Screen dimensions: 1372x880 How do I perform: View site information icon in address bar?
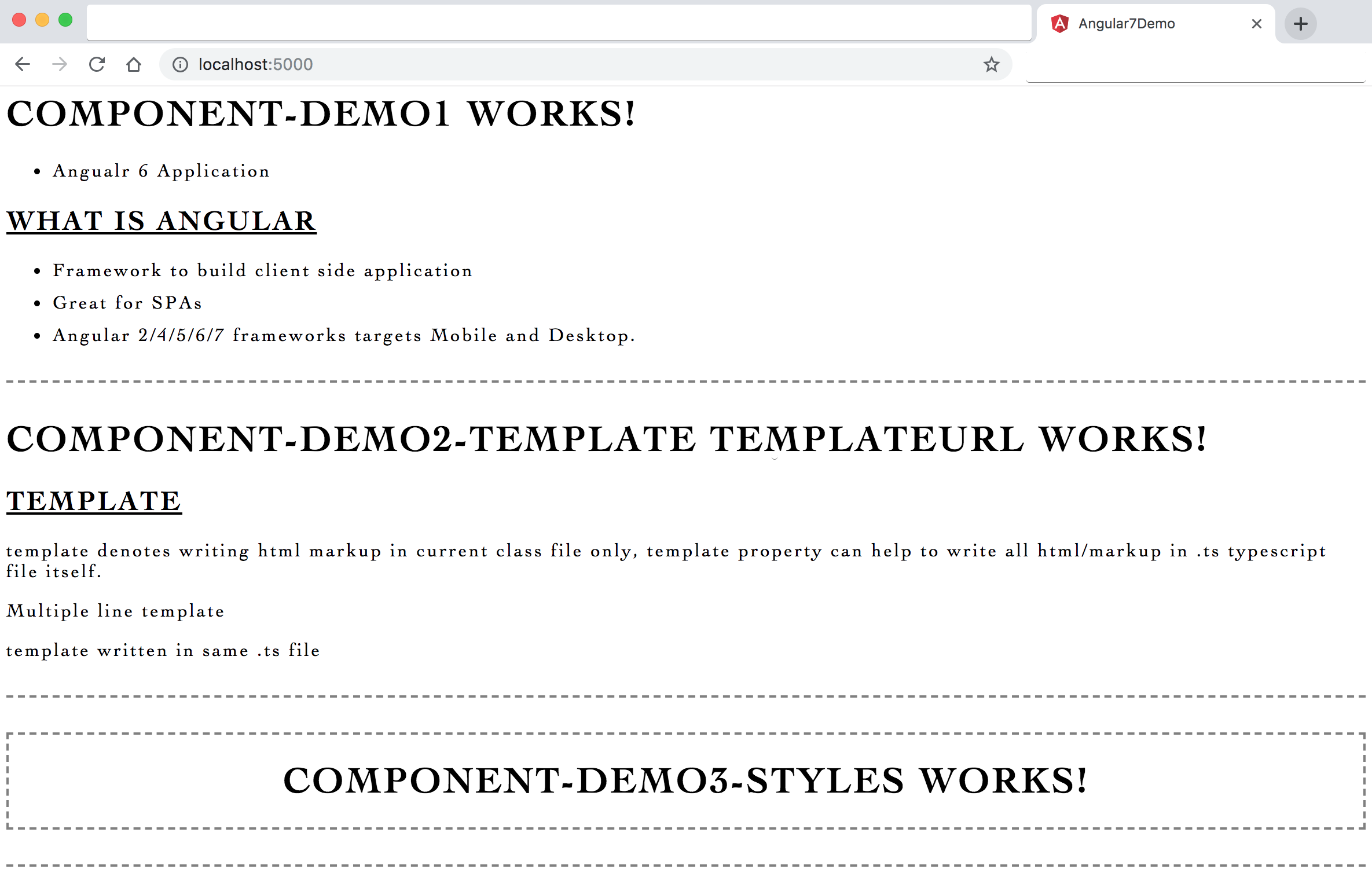[x=180, y=64]
